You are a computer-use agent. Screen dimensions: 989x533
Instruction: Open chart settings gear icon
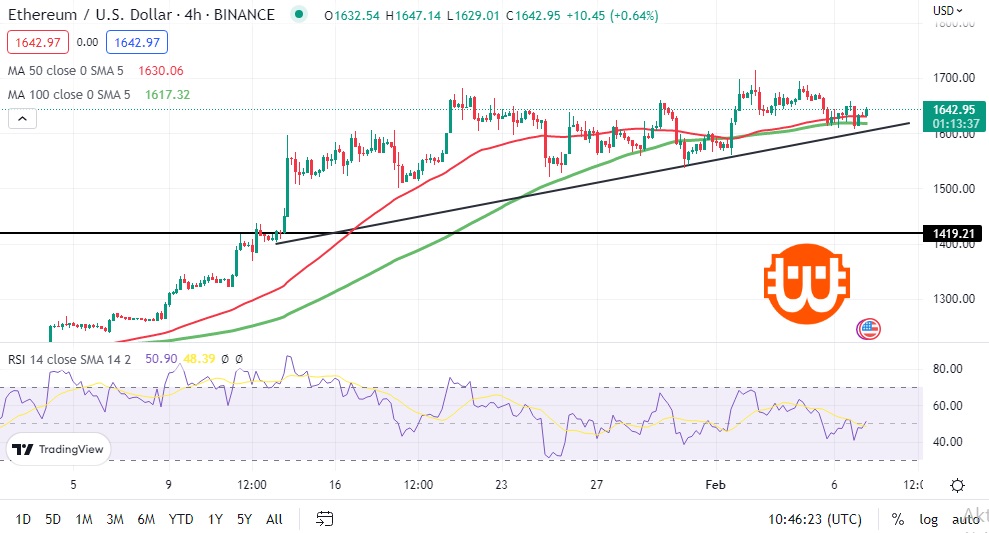957,485
